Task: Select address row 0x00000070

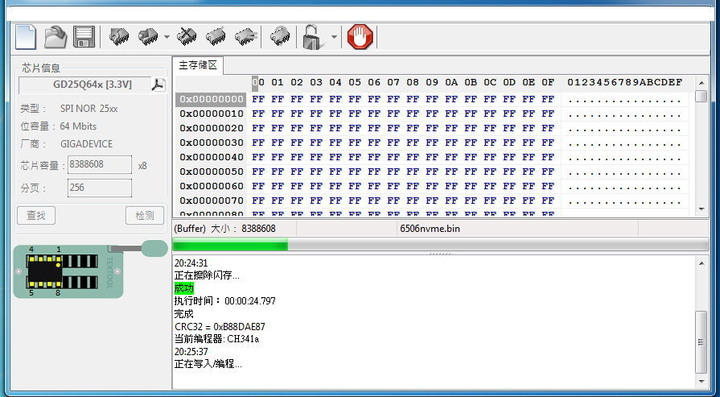Action: 211,201
